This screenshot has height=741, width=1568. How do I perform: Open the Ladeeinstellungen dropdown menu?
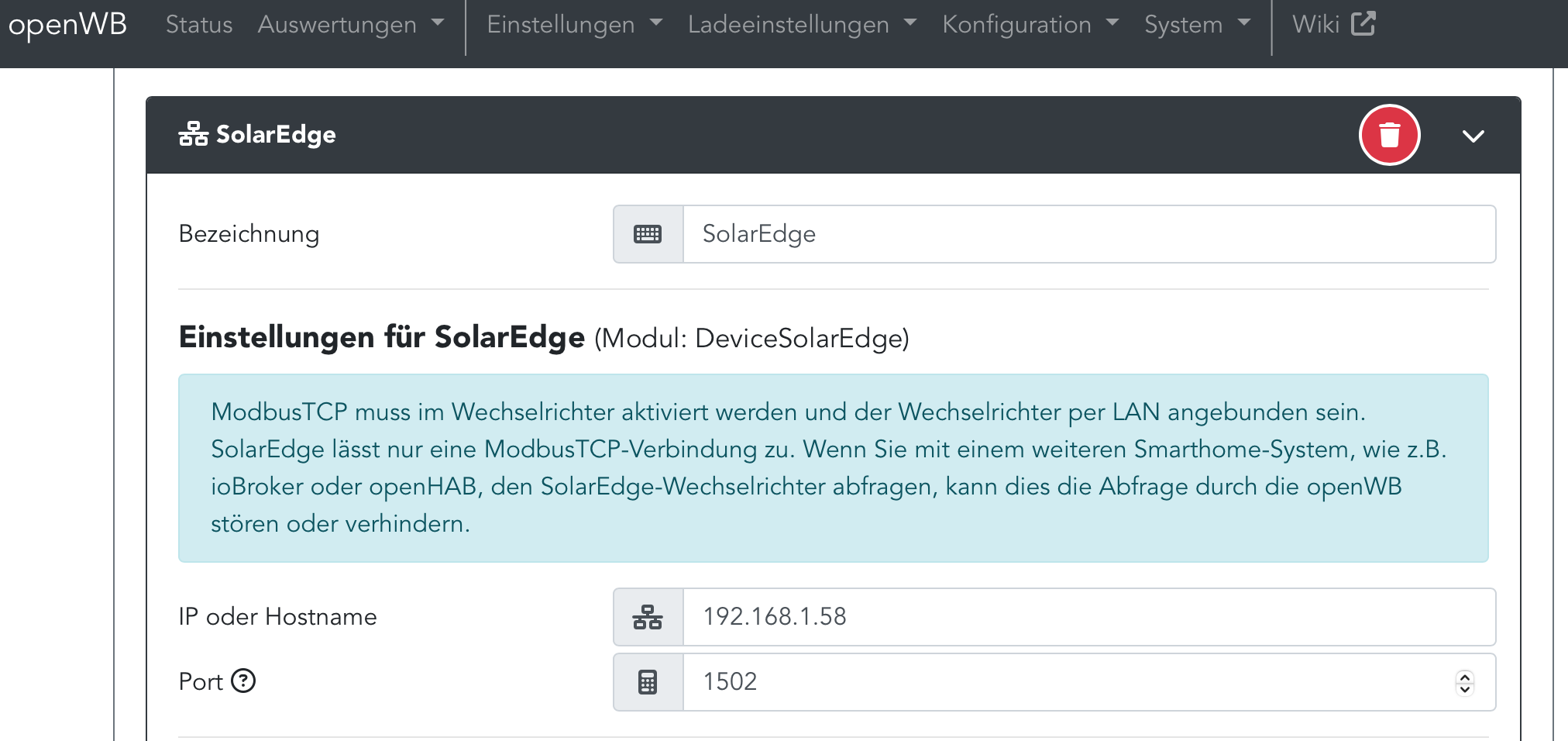(802, 25)
